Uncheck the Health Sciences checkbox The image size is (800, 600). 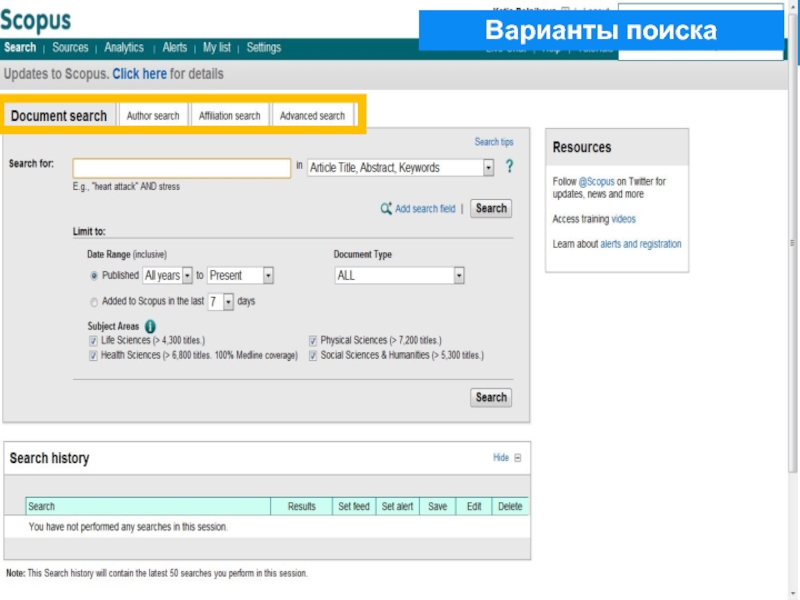93,355
